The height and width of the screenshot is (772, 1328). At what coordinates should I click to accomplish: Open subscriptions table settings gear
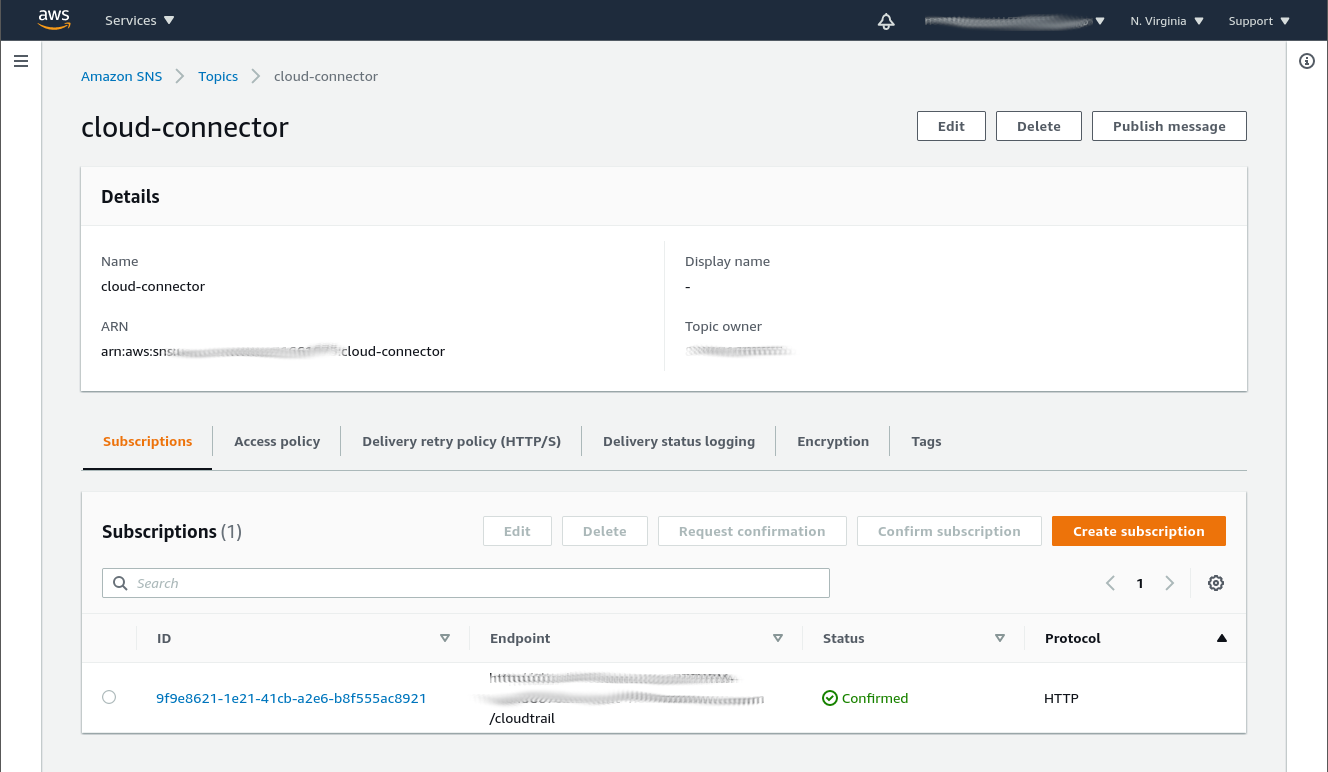1216,583
